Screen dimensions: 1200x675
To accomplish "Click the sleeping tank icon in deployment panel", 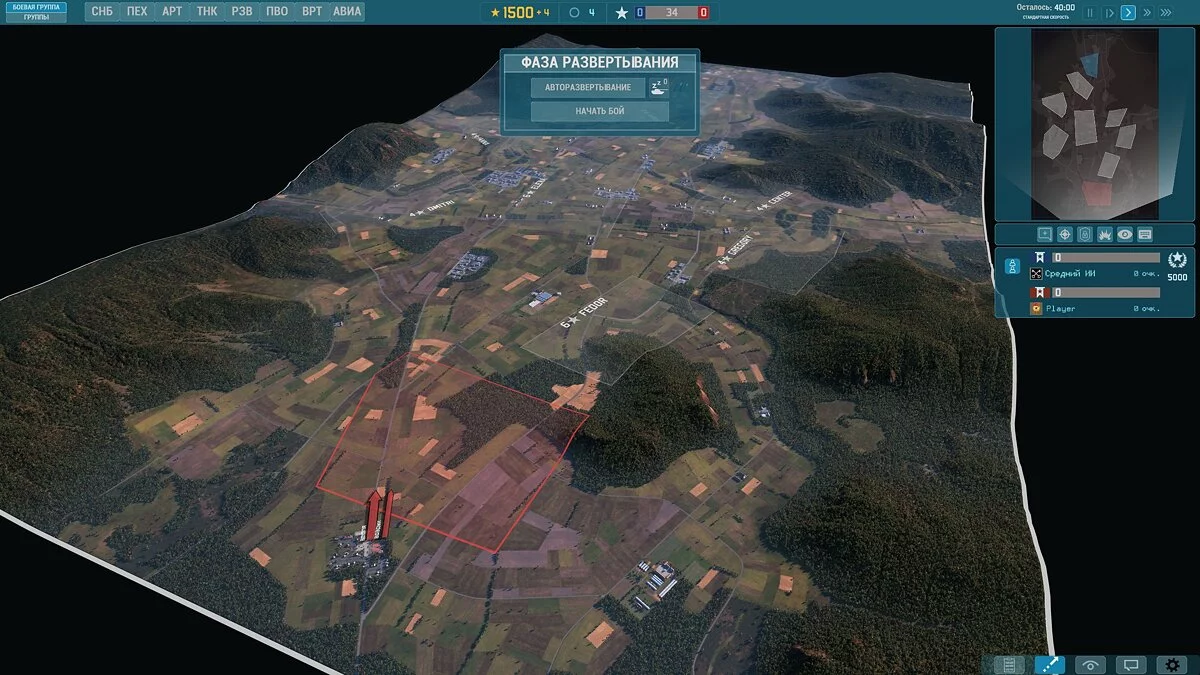I will coord(658,87).
